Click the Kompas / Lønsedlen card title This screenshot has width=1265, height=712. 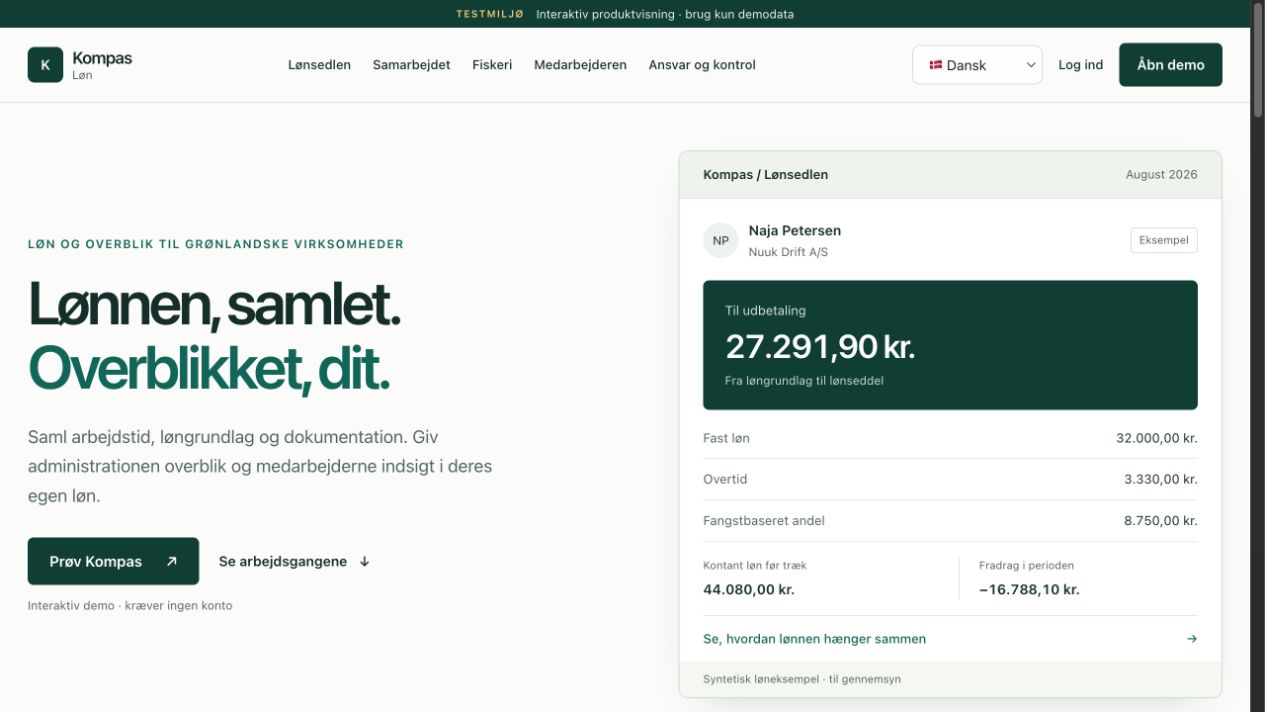tap(765, 174)
